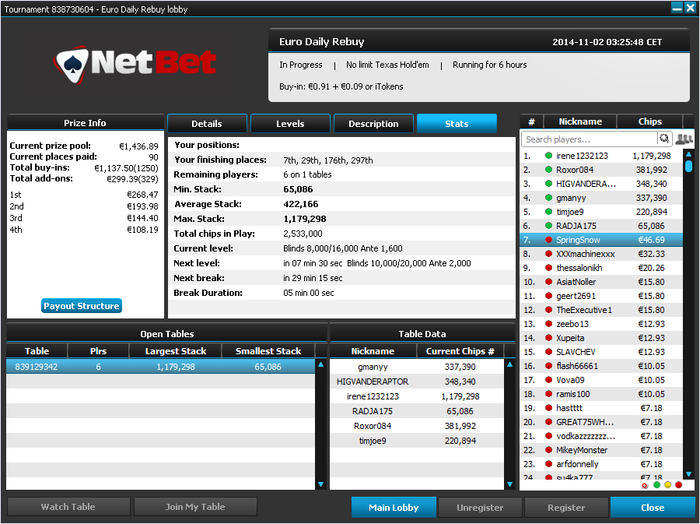Click the player list scroll up arrow
This screenshot has width=700, height=524.
(x=689, y=154)
